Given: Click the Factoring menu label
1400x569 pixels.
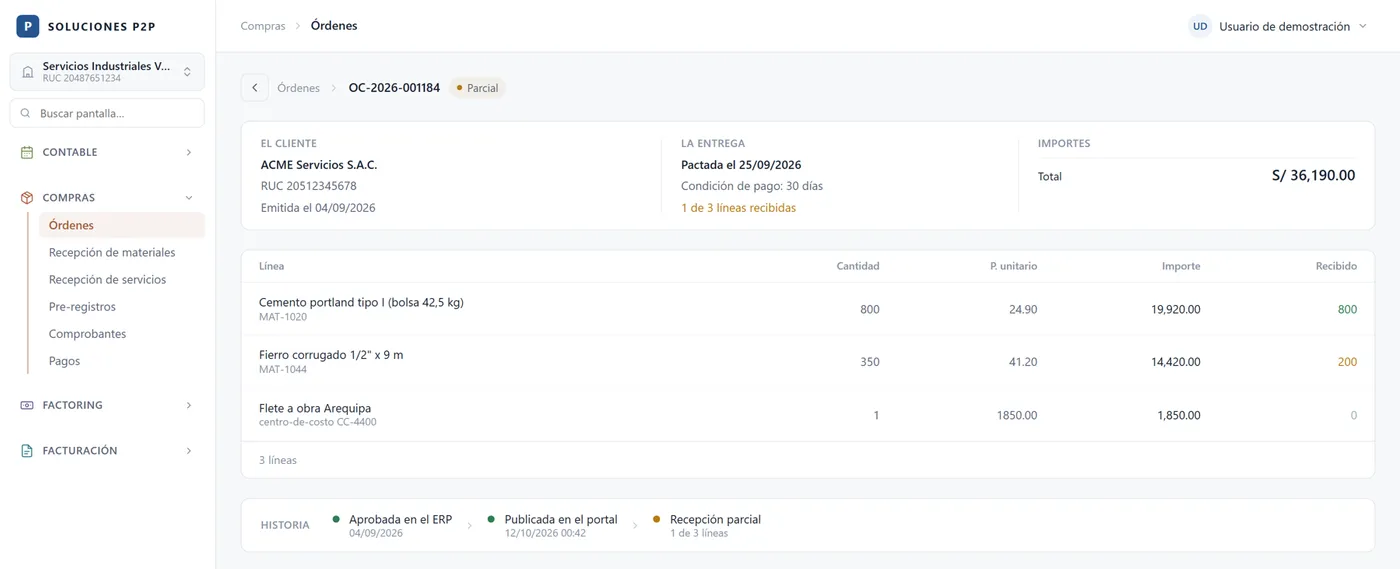Looking at the screenshot, I should tap(73, 405).
